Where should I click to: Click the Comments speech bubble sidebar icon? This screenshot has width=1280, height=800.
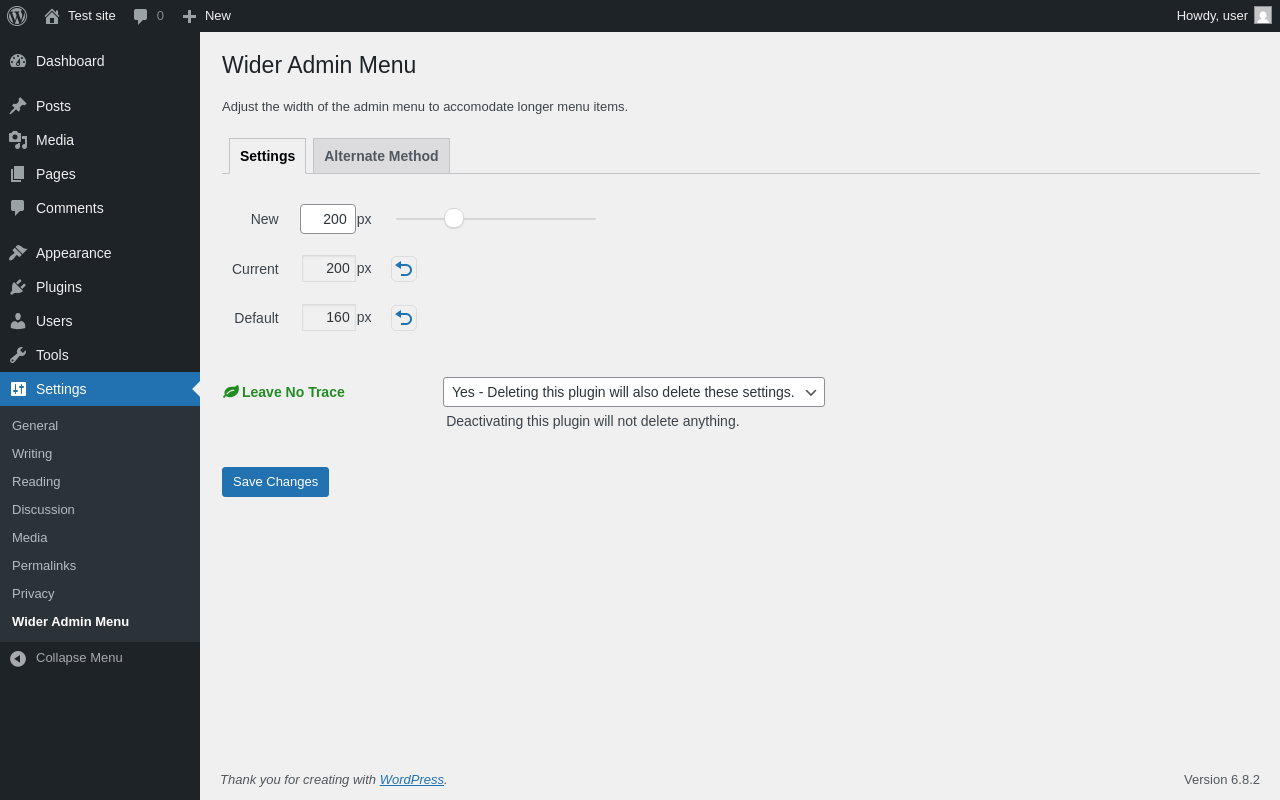point(18,208)
